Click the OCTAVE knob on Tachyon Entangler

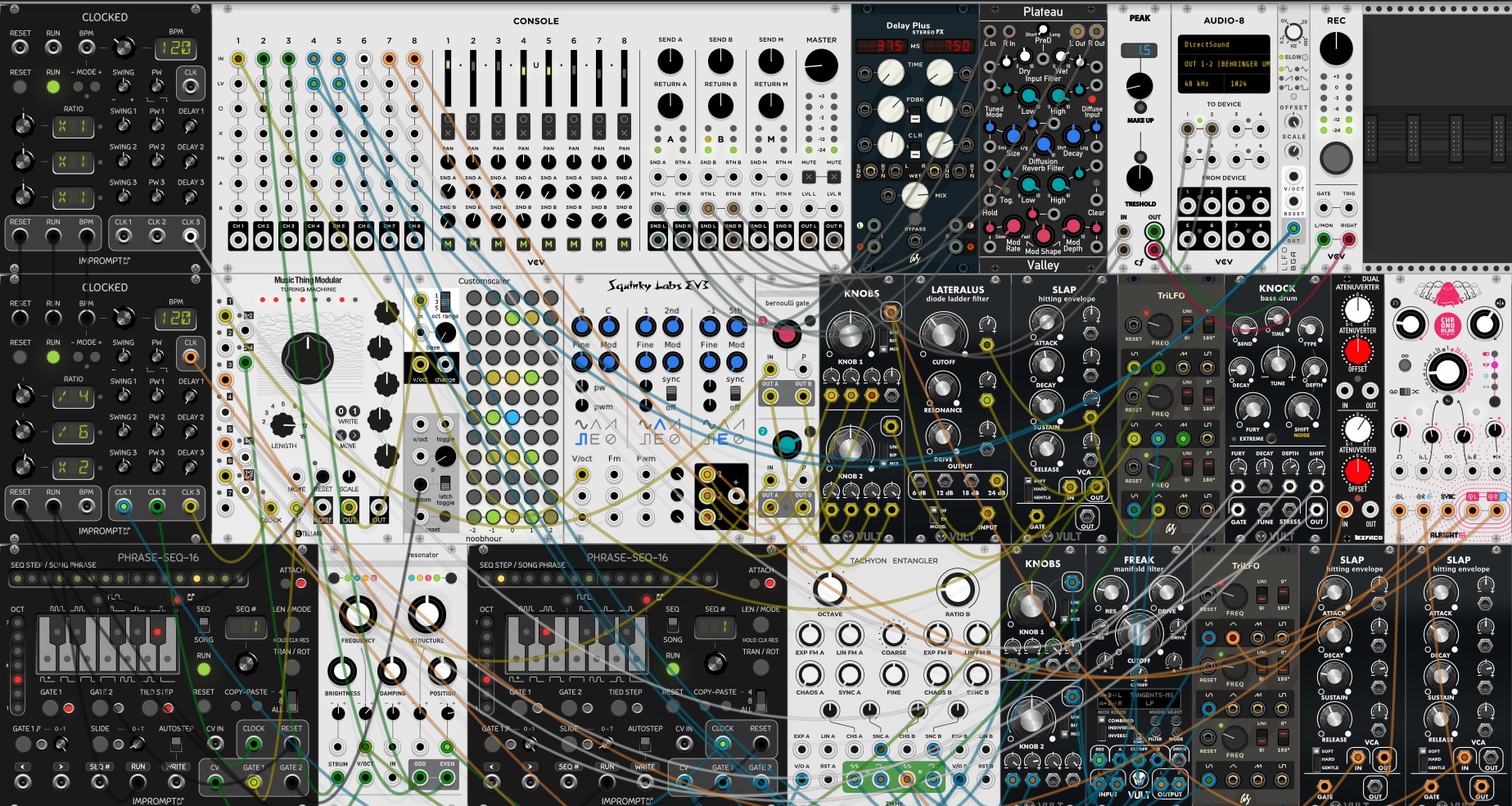[829, 590]
